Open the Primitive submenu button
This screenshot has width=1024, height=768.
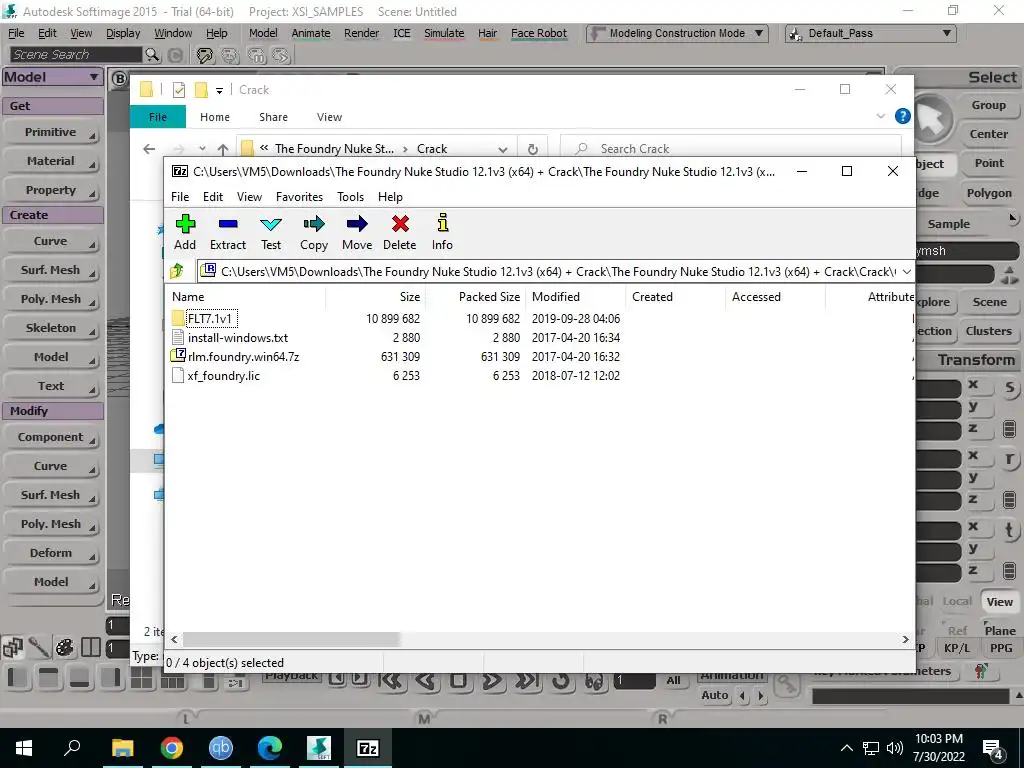click(x=52, y=133)
